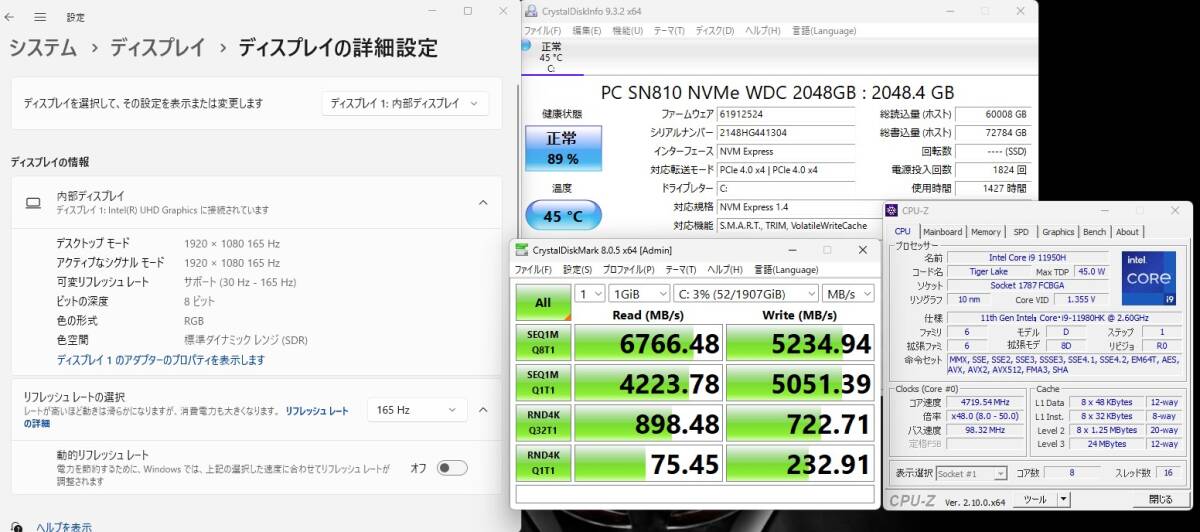
Task: Start all benchmarks with the All button
Action: (543, 303)
